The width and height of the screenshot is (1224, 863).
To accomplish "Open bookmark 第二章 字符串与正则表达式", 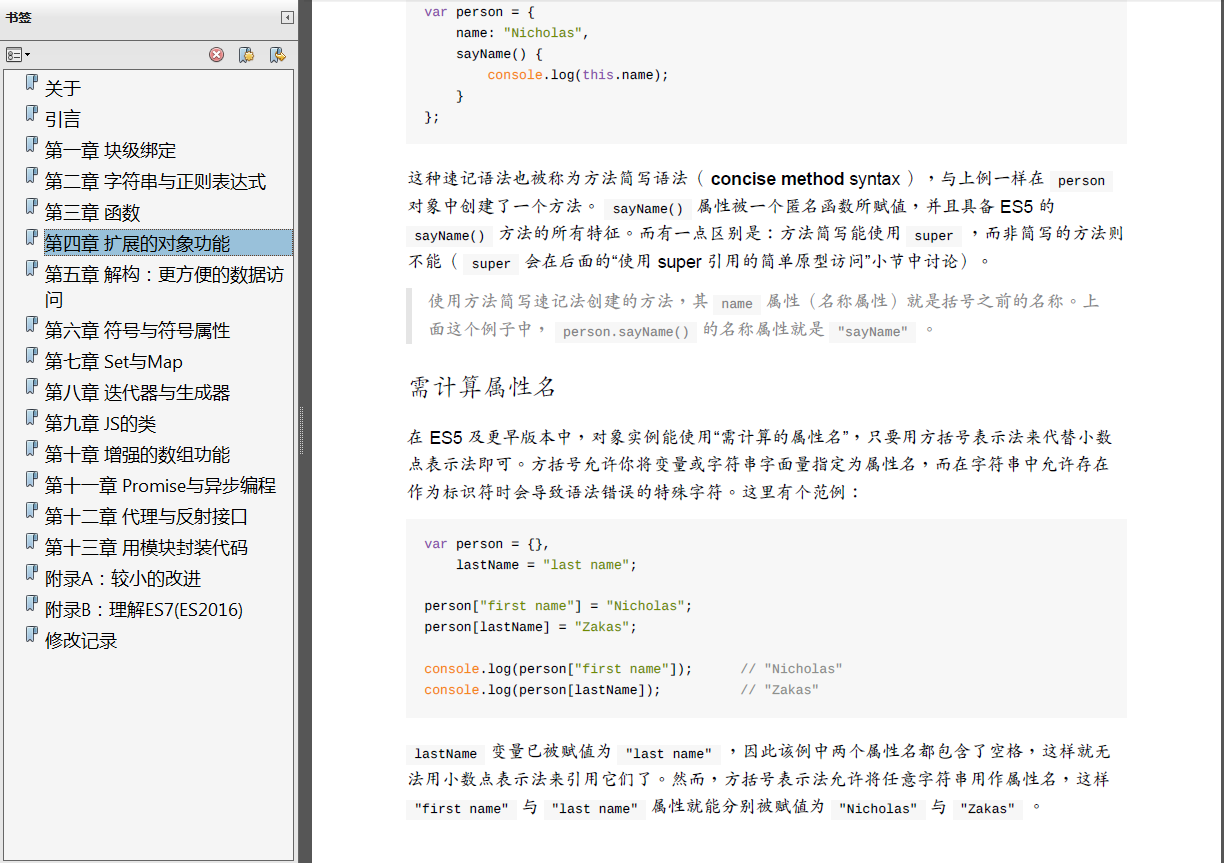I will point(155,182).
